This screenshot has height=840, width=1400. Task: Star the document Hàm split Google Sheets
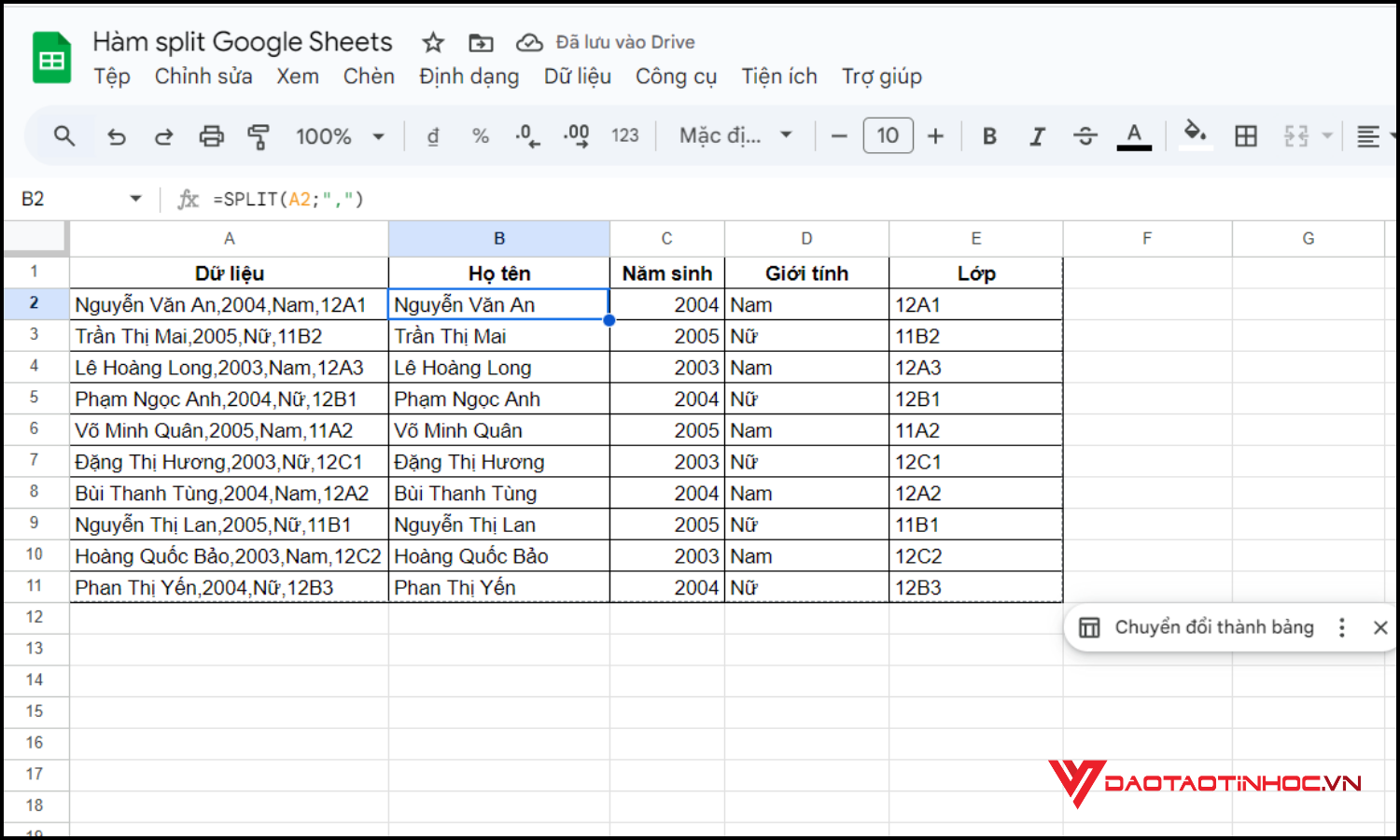coord(433,42)
